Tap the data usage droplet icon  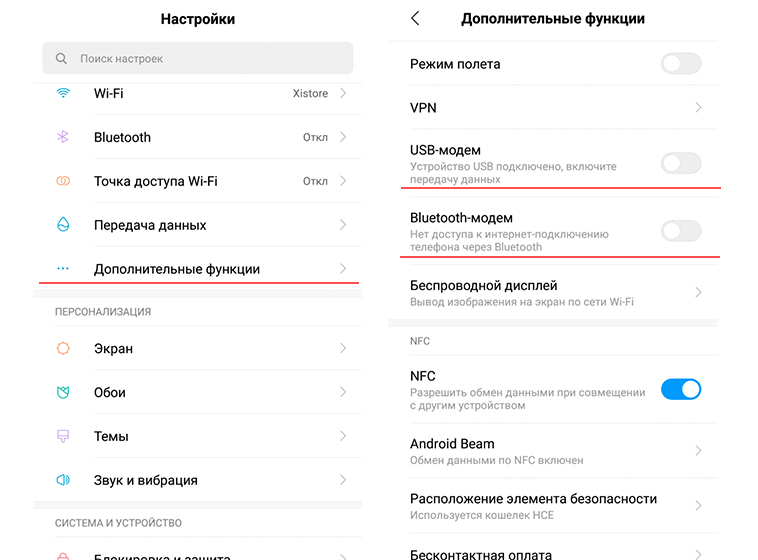[63, 224]
